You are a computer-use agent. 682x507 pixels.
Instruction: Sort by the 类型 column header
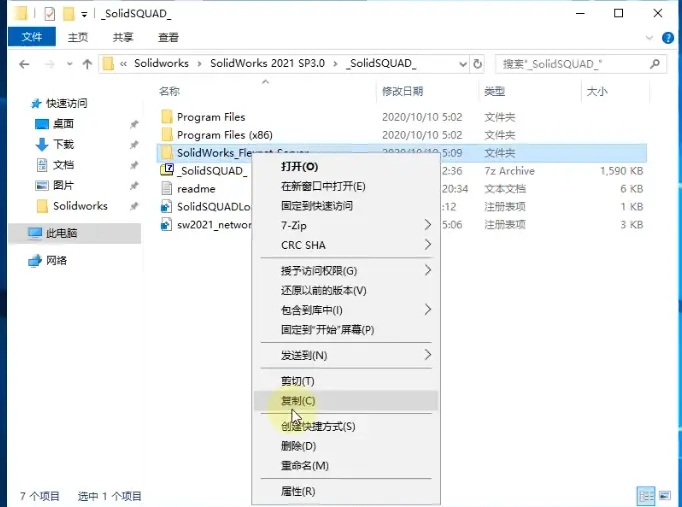[x=495, y=91]
